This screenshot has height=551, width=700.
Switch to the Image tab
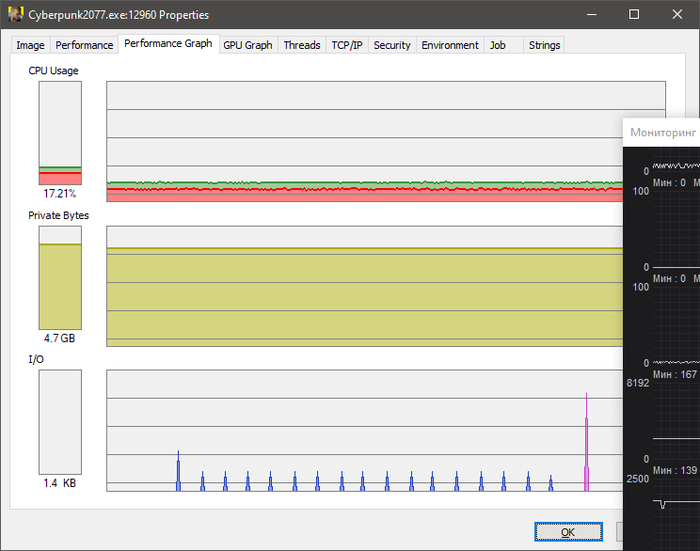pyautogui.click(x=30, y=45)
